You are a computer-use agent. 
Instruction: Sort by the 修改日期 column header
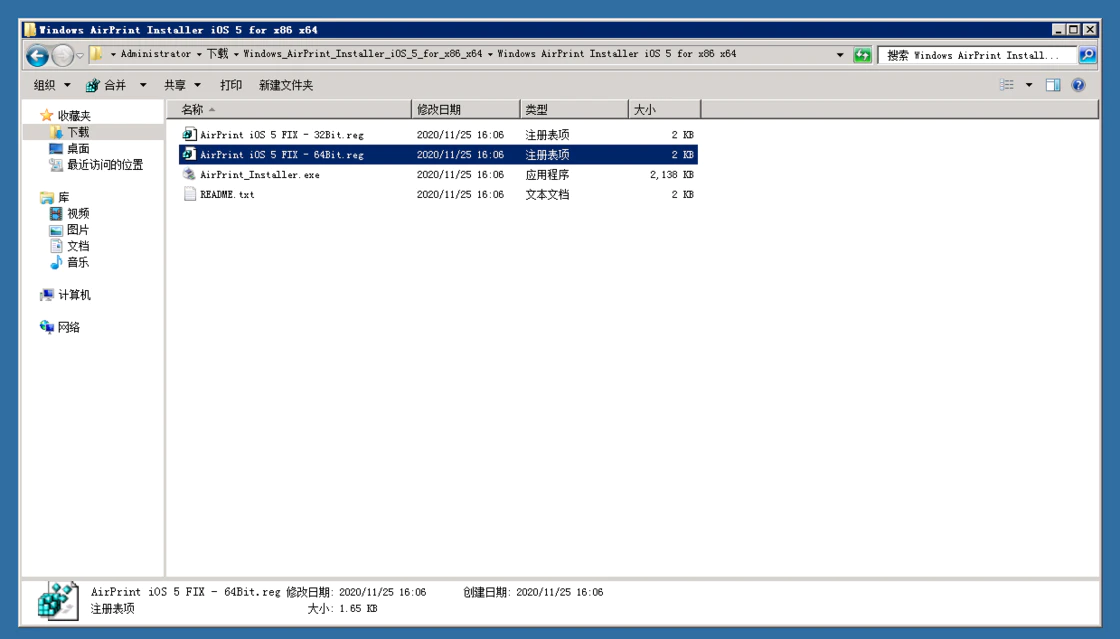[465, 109]
